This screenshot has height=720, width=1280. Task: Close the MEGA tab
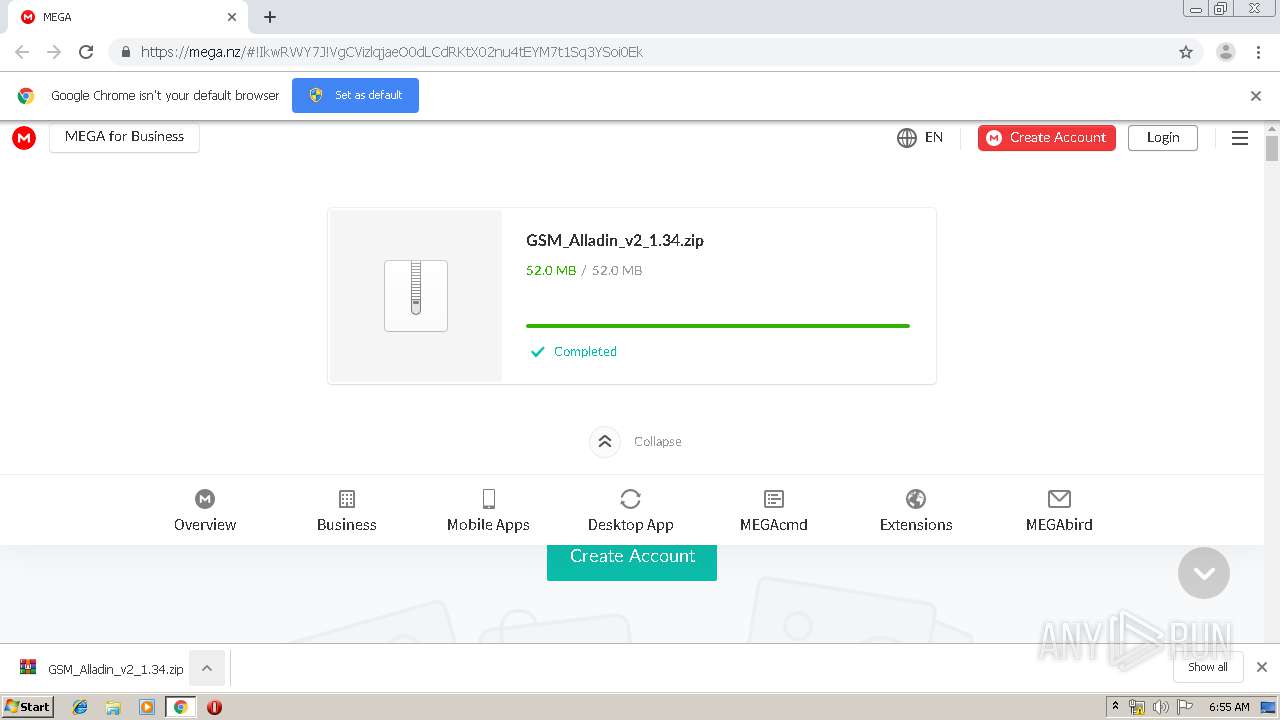point(232,17)
